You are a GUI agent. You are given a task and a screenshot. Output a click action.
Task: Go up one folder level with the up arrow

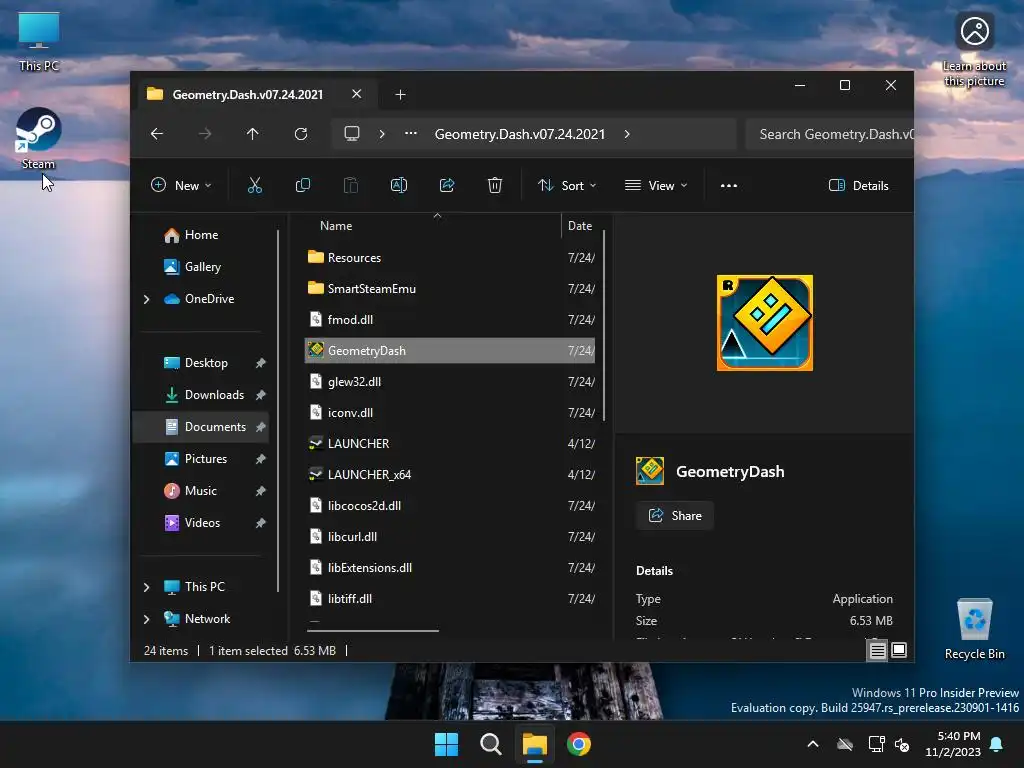coord(253,134)
